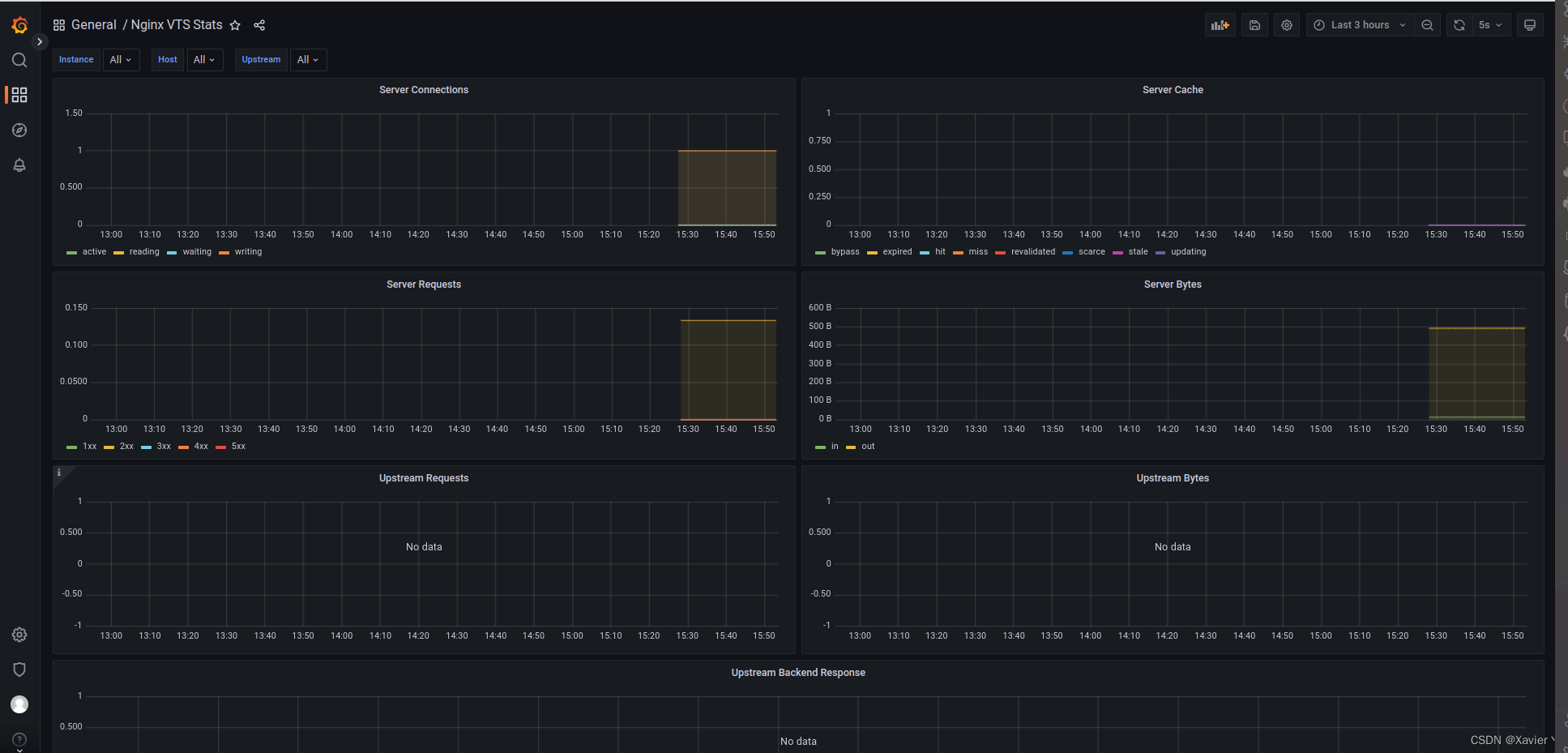
Task: Show the Upstream Requests panel info icon
Action: click(x=59, y=473)
